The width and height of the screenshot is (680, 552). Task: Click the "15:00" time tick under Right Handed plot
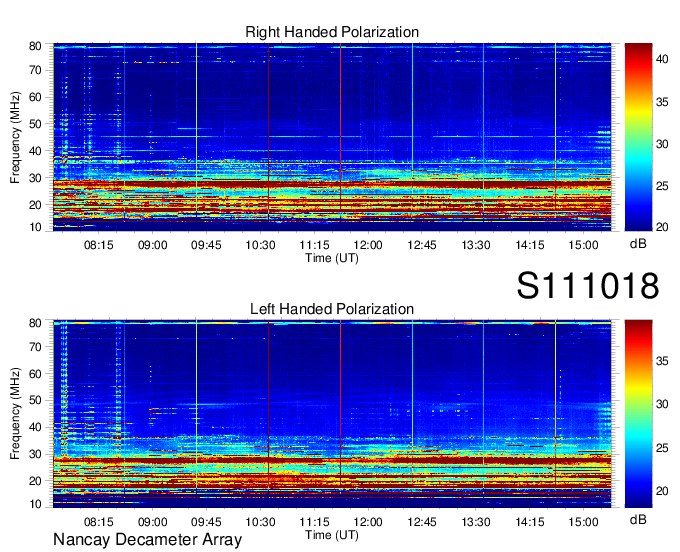point(583,245)
